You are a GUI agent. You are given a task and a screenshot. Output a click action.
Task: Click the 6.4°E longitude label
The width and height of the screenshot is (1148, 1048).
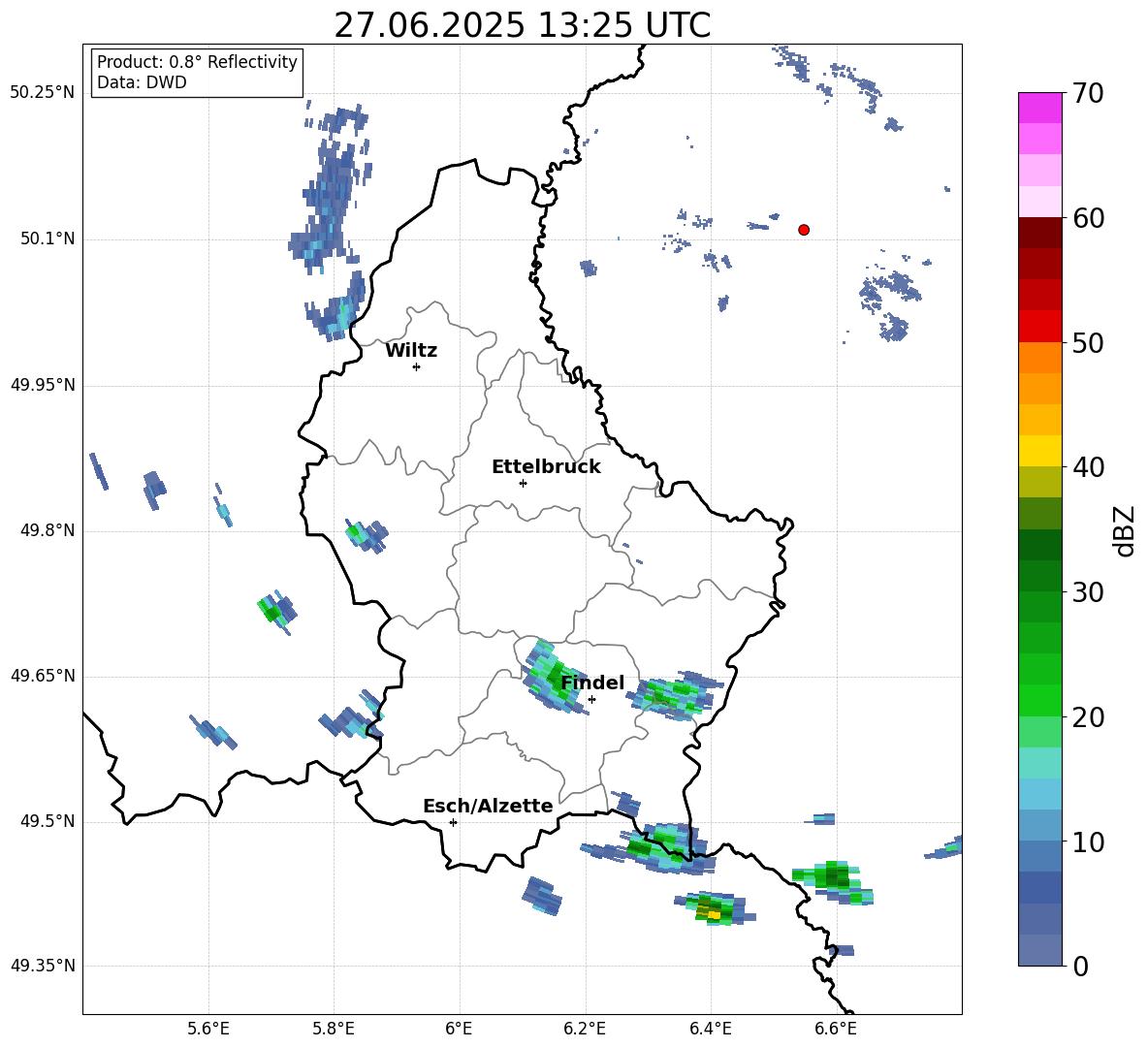tap(710, 1029)
